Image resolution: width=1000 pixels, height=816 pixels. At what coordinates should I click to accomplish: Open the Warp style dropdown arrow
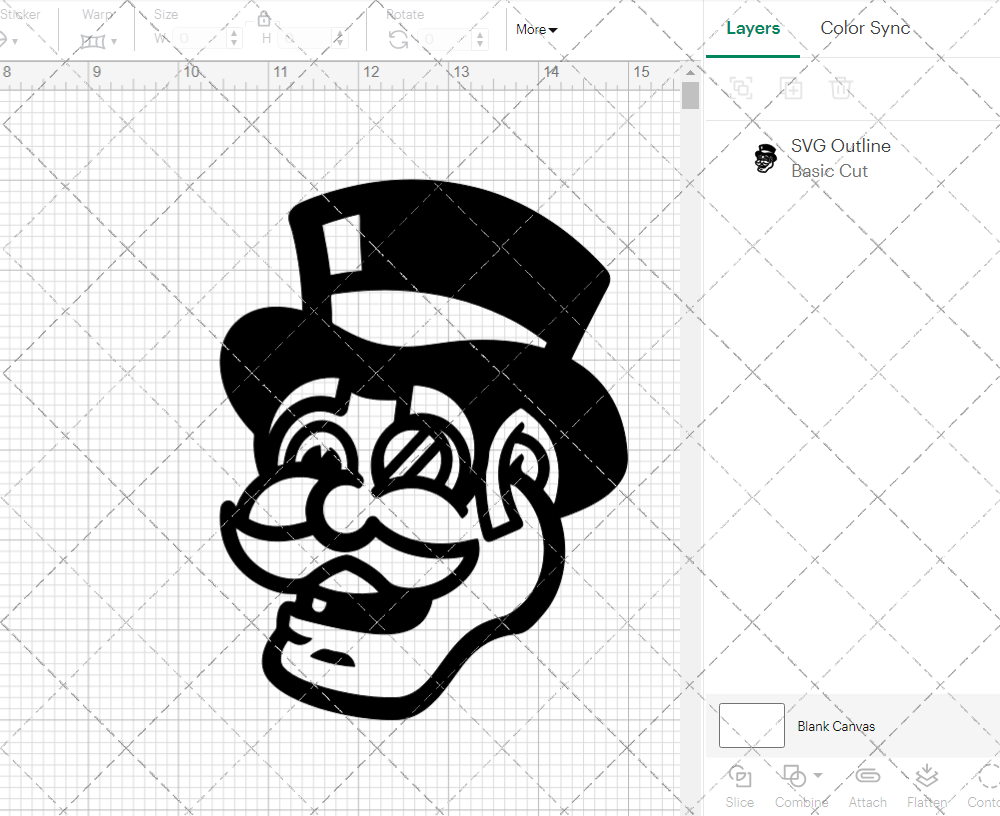(114, 42)
